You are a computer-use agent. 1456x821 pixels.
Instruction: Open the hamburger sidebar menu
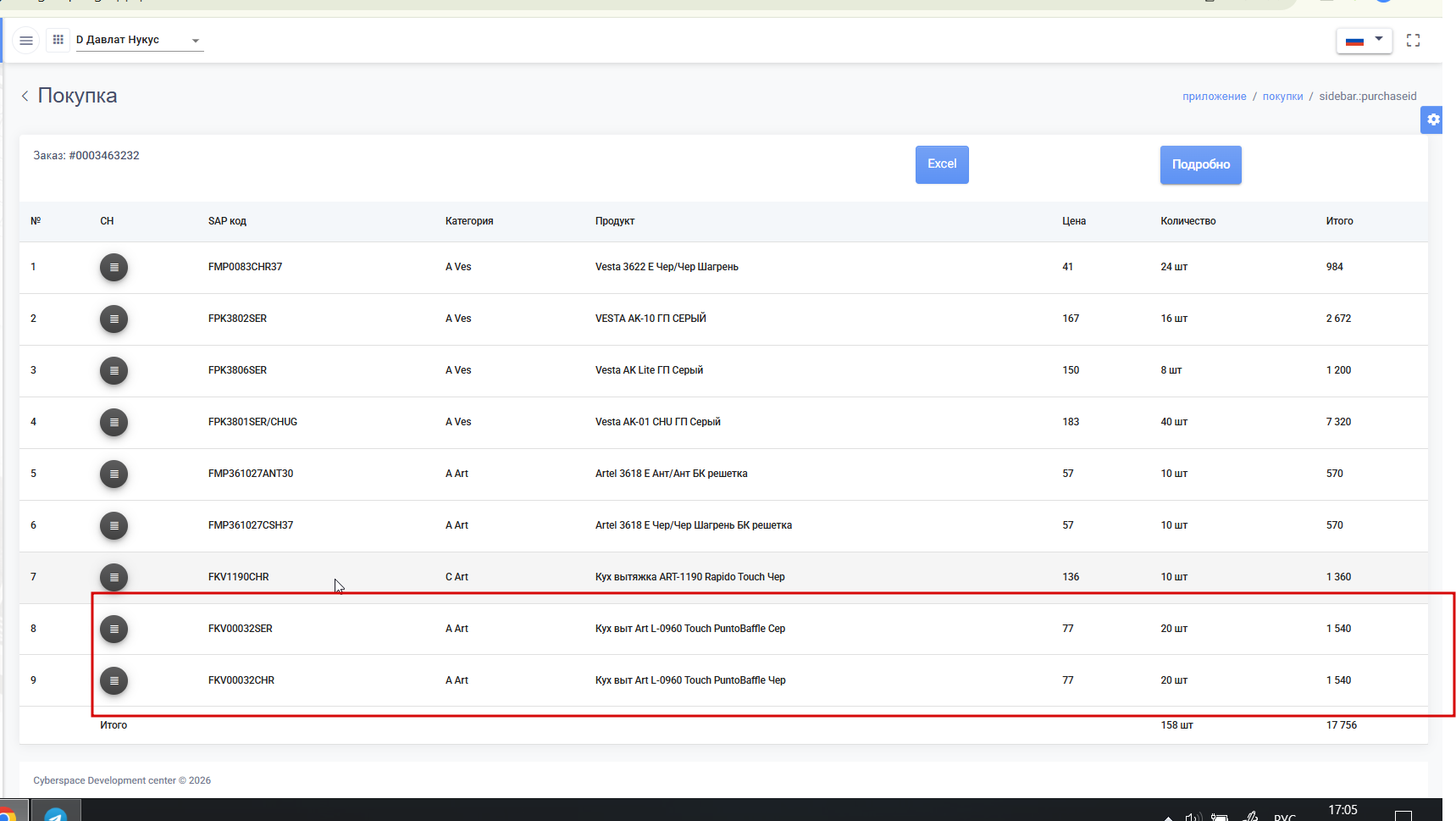pos(26,40)
